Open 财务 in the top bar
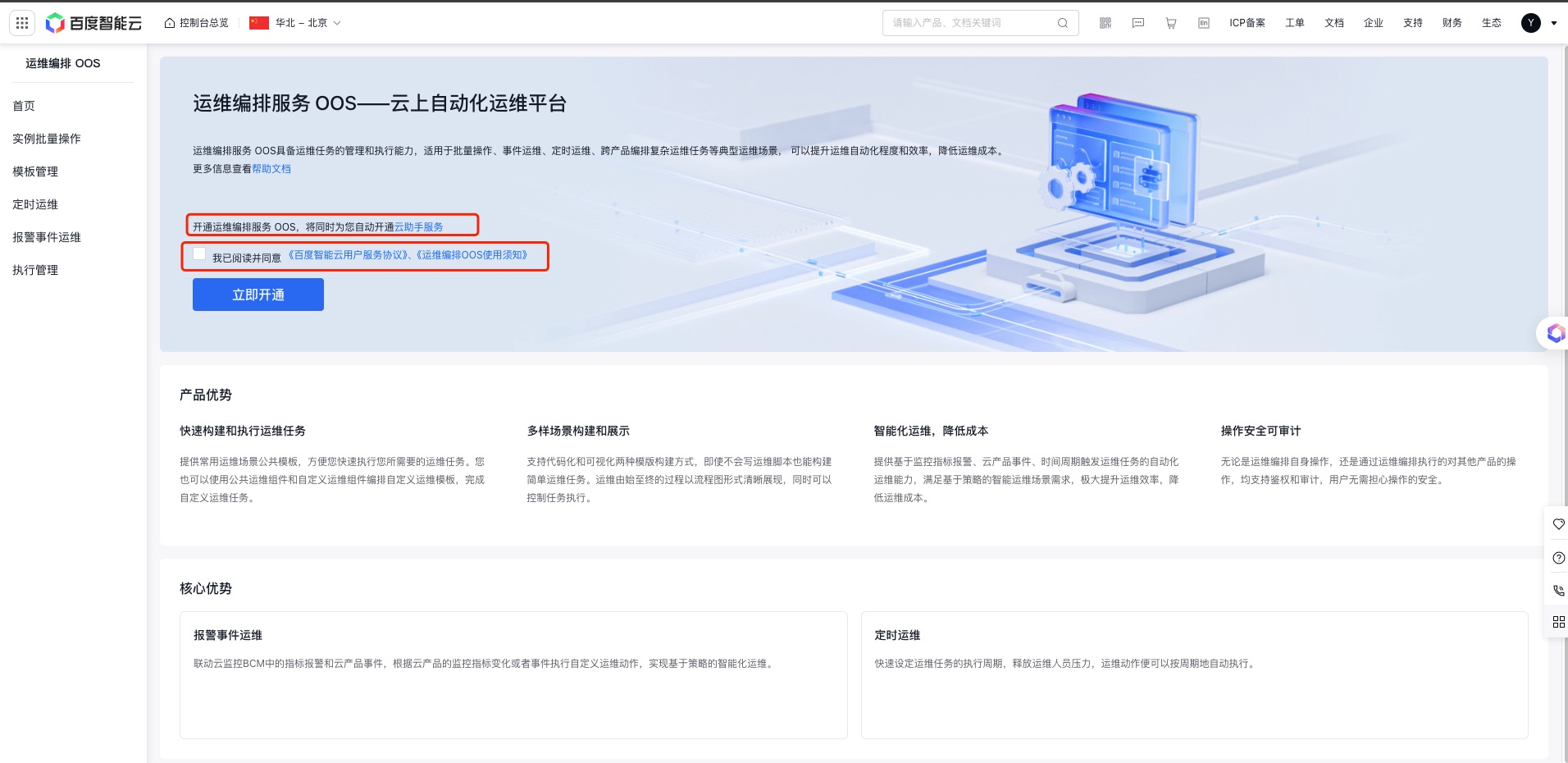This screenshot has width=1568, height=763. coord(1452,23)
